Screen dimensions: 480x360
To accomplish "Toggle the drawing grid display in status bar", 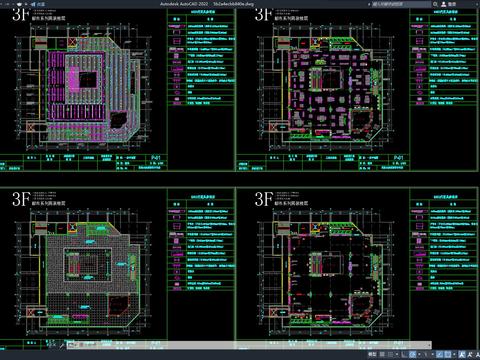I will pyautogui.click(x=382, y=354).
